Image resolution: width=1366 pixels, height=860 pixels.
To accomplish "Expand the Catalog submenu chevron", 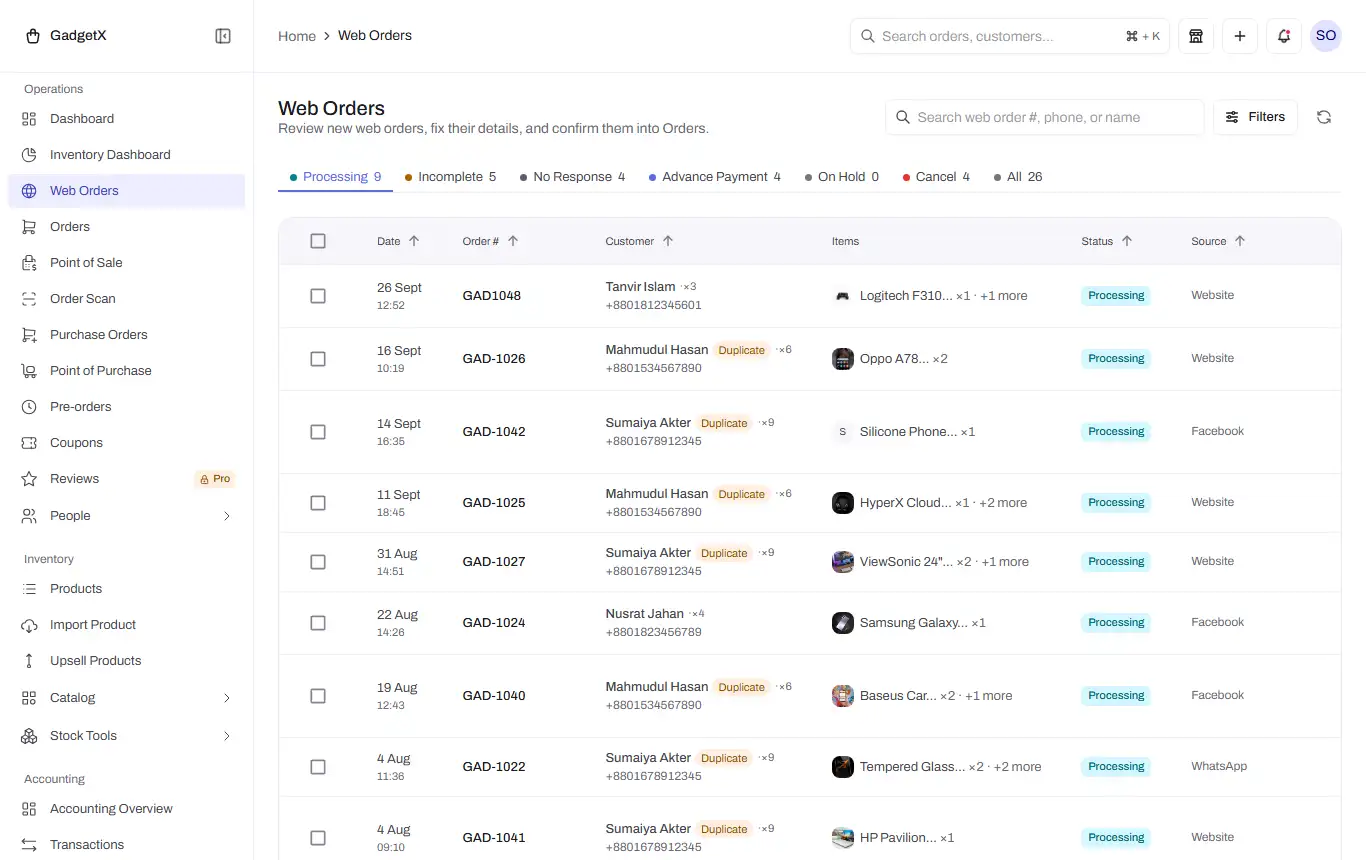I will pos(227,698).
